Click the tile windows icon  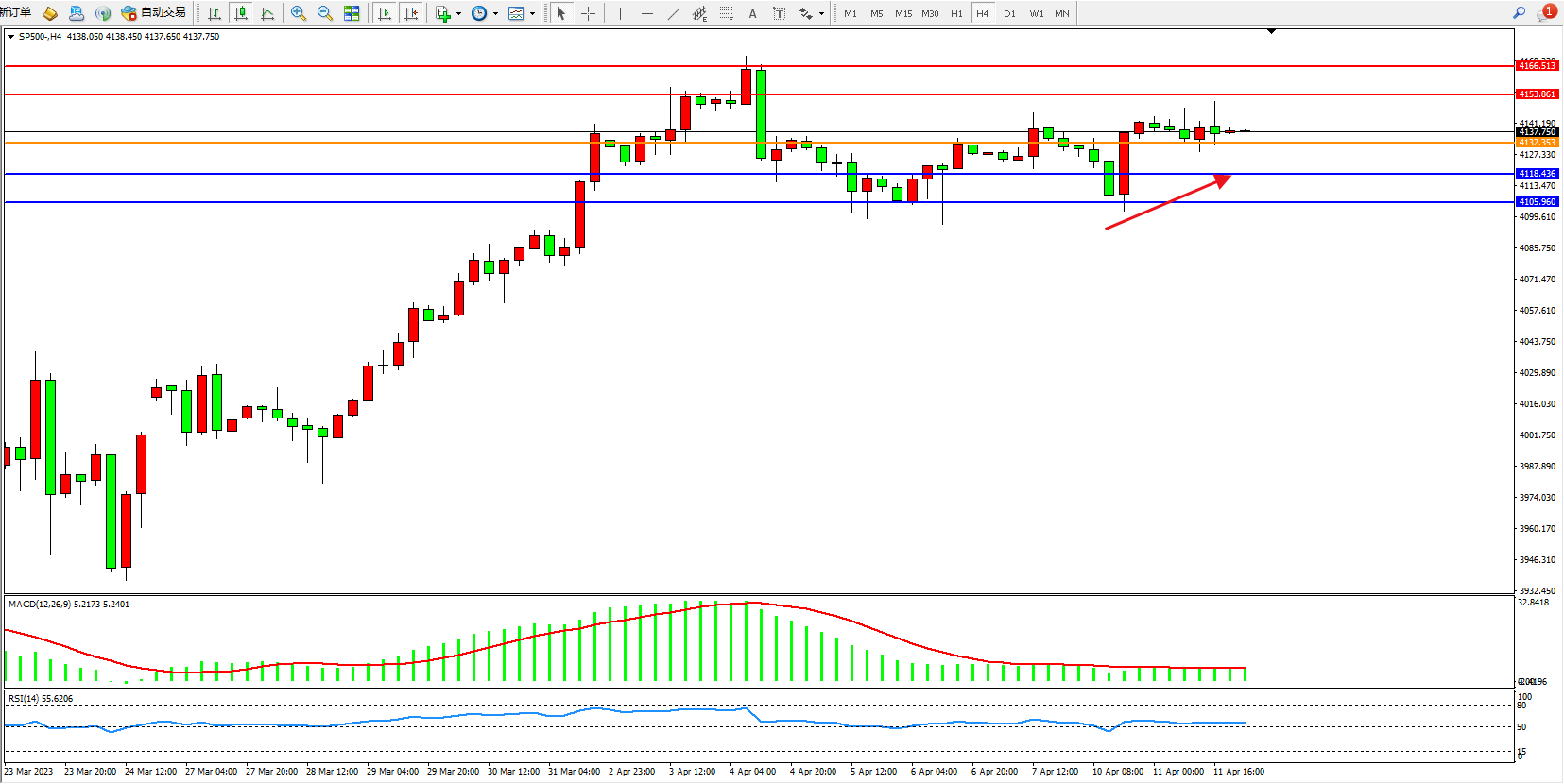click(352, 13)
